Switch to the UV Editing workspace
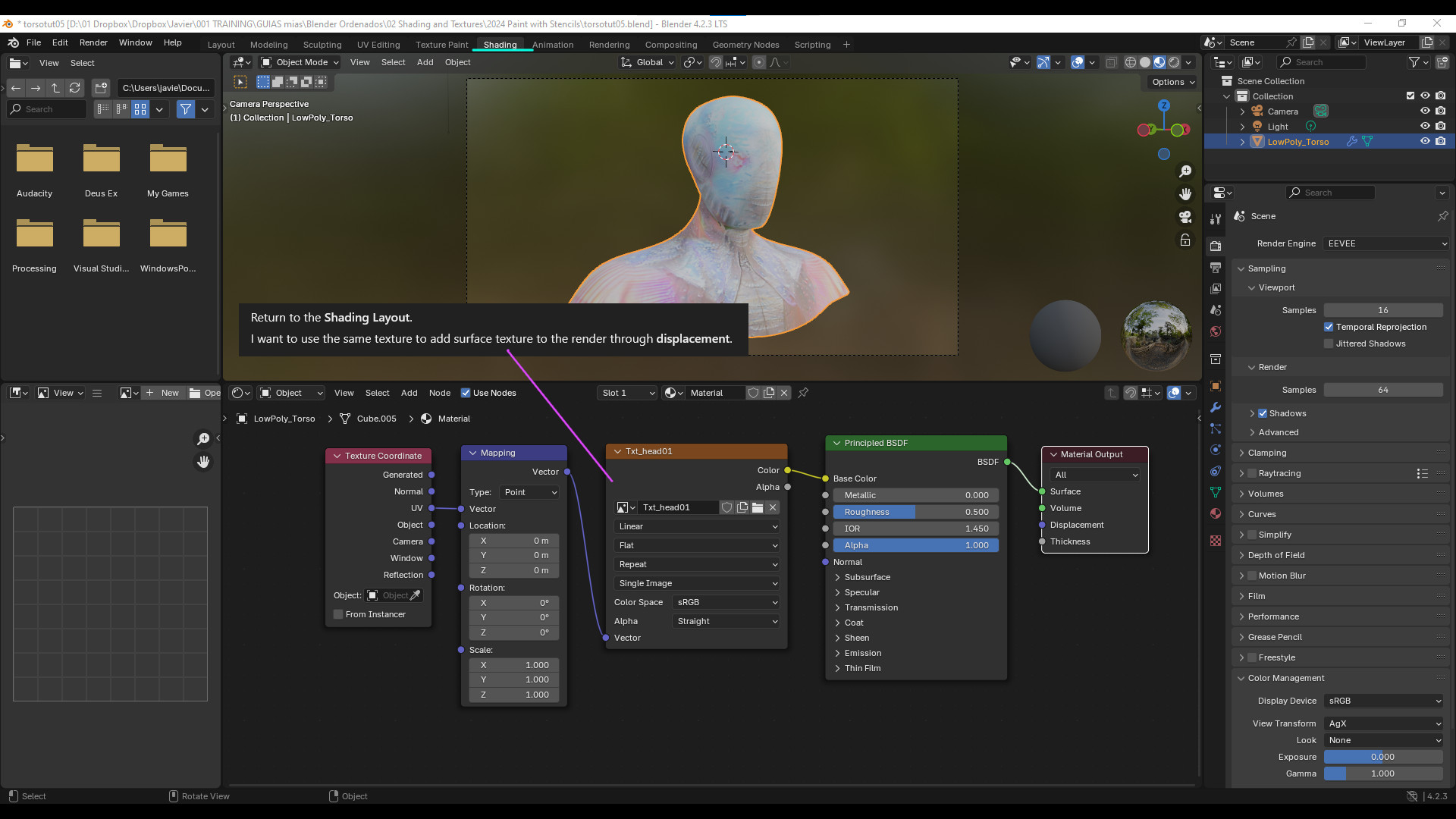1456x819 pixels. pos(378,45)
